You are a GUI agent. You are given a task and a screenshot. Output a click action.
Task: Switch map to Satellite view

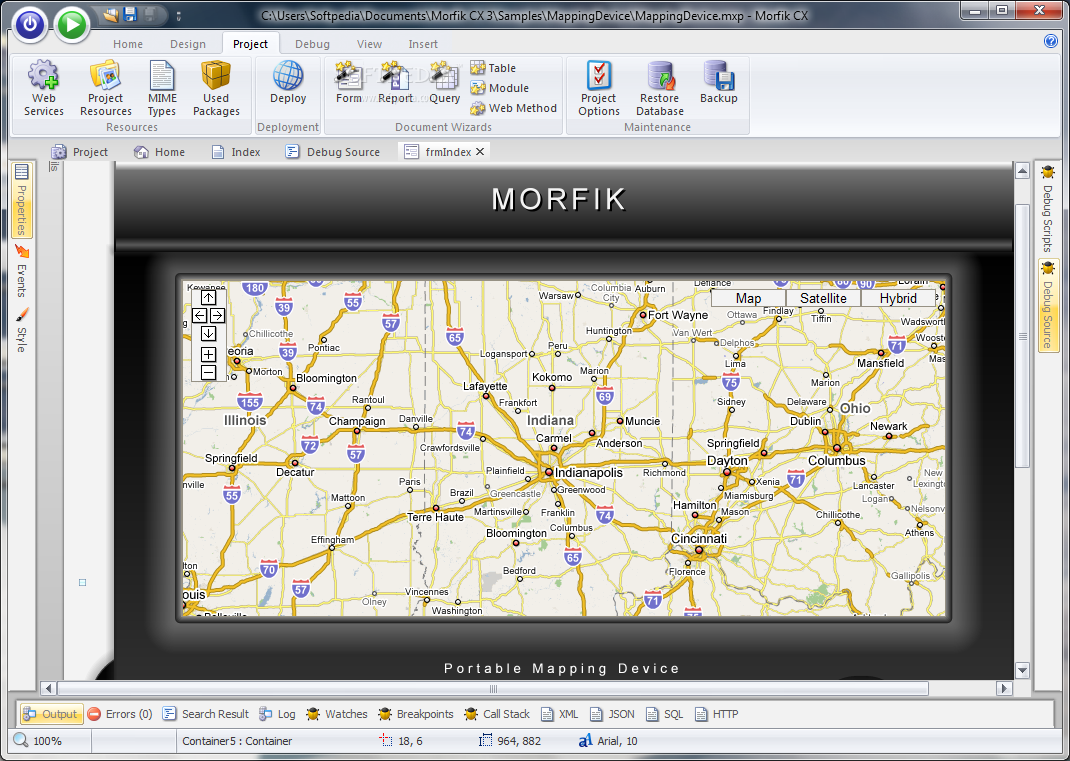pyautogui.click(x=824, y=298)
